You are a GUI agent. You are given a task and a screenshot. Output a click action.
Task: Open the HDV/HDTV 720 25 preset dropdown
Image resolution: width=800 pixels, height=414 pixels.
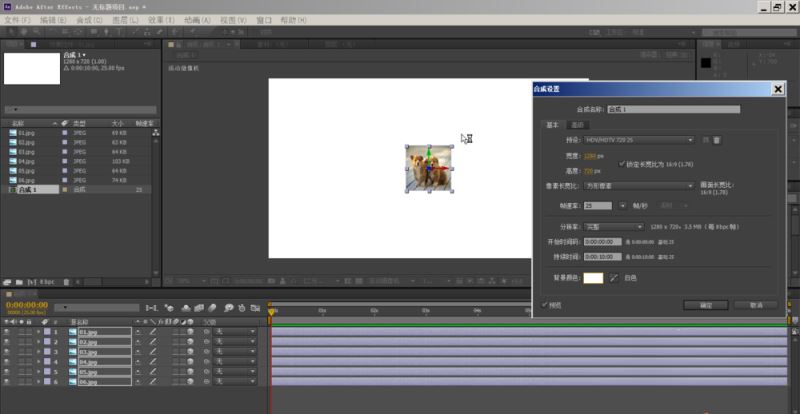click(x=639, y=140)
